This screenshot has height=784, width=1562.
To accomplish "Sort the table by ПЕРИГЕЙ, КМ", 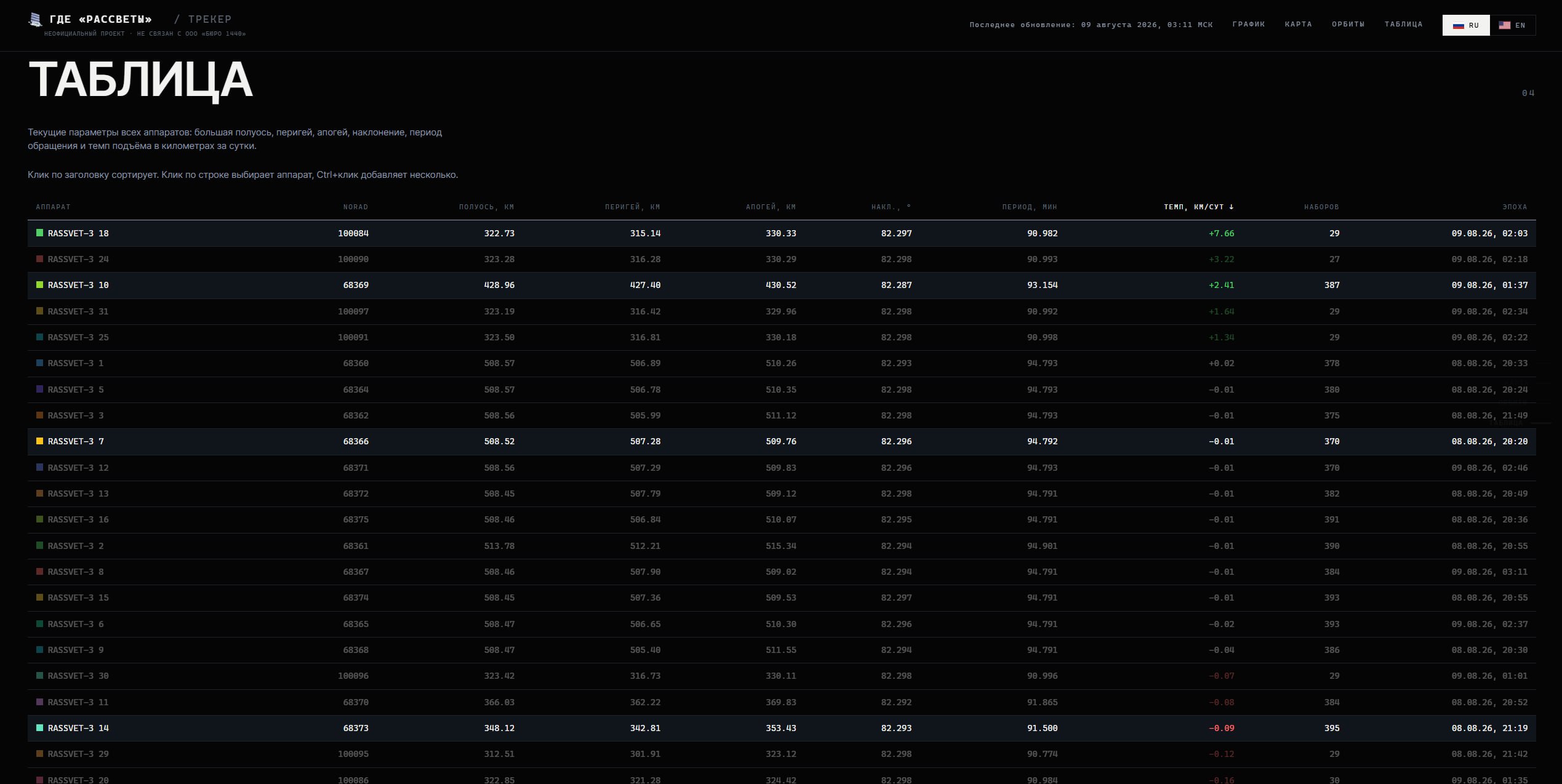I will pos(633,207).
